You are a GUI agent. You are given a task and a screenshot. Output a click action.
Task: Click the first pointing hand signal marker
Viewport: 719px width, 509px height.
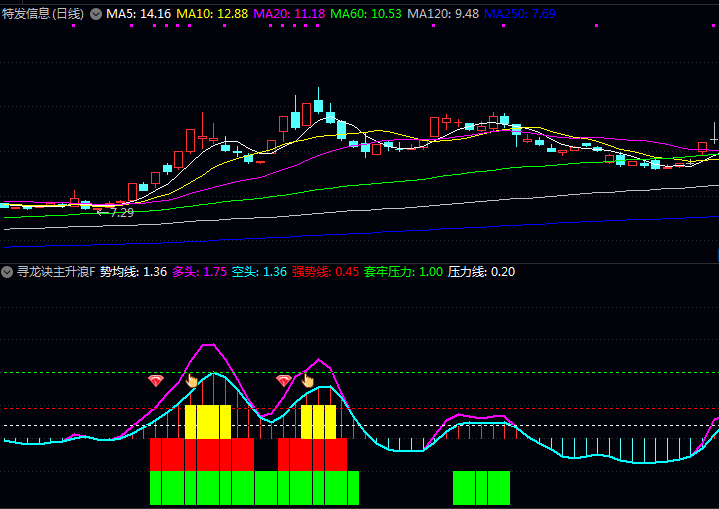click(x=191, y=380)
